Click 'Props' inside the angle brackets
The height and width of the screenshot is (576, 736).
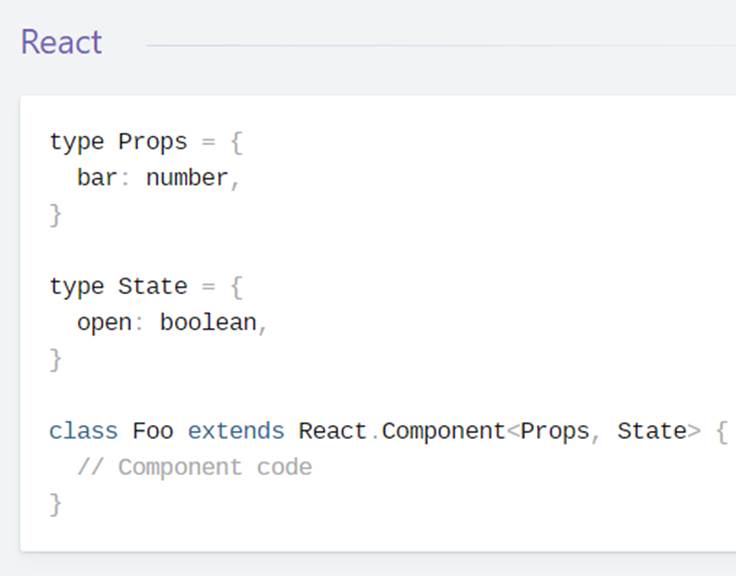click(554, 431)
